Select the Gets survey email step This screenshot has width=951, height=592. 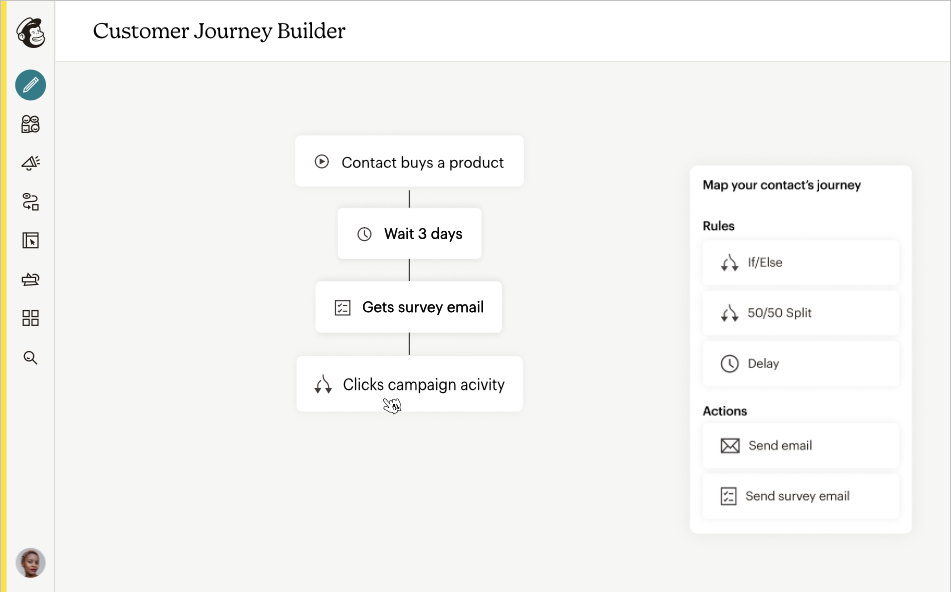(x=409, y=307)
